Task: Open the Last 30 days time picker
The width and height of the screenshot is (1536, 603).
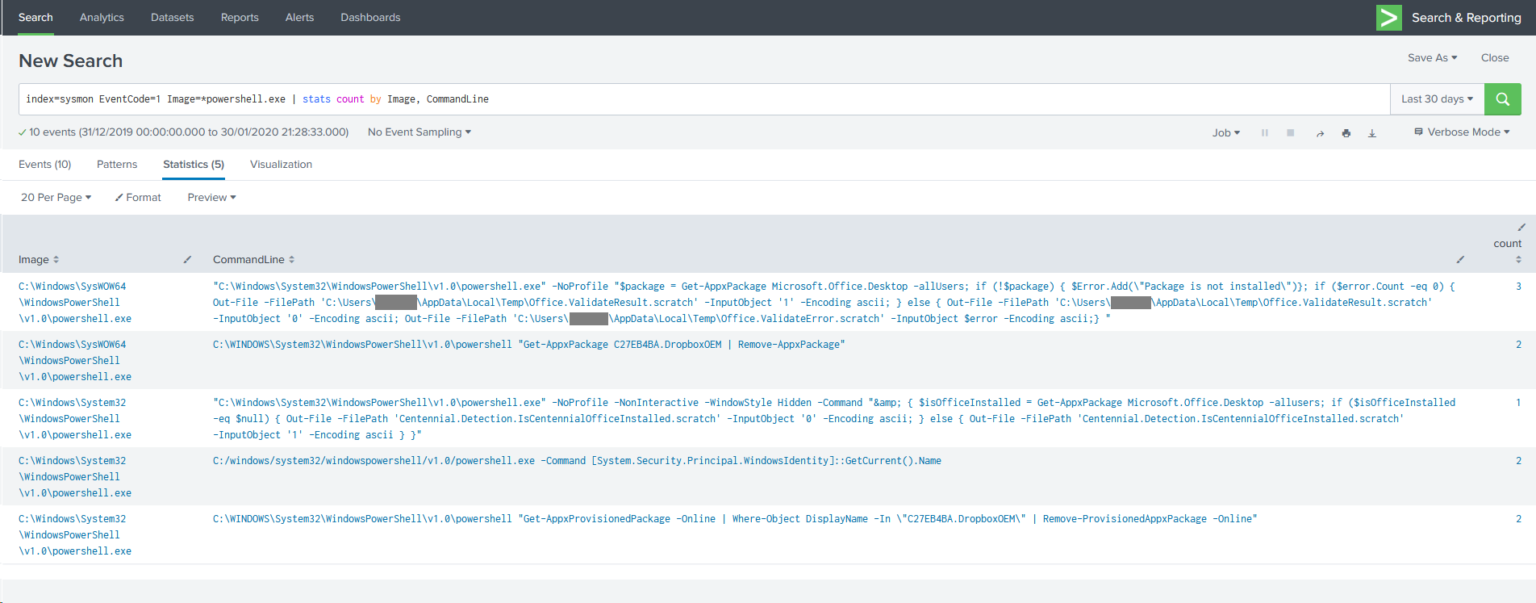Action: click(1436, 99)
